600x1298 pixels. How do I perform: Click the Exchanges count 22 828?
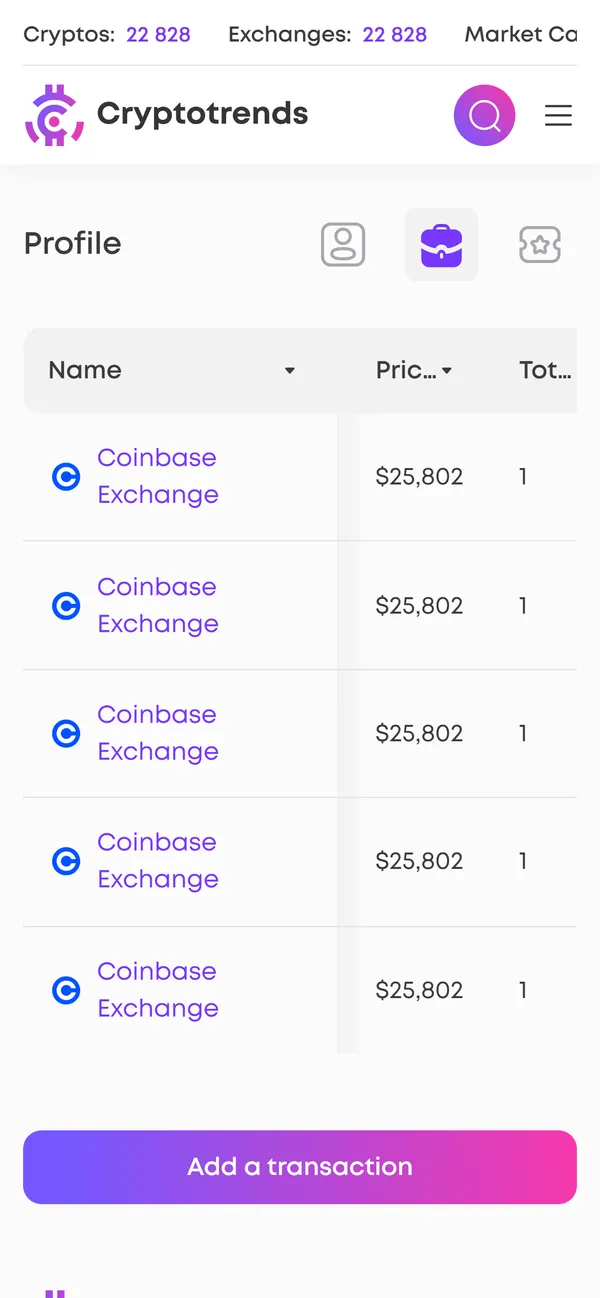point(395,34)
